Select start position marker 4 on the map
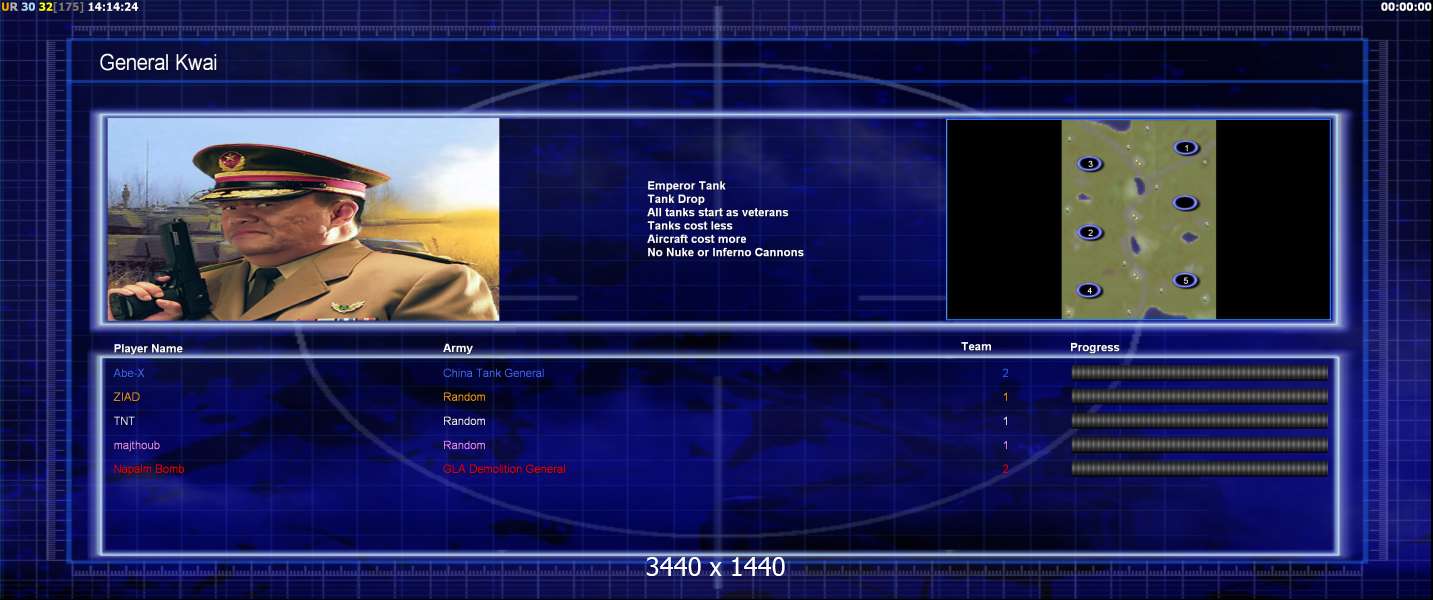This screenshot has width=1433, height=600. (x=1090, y=291)
